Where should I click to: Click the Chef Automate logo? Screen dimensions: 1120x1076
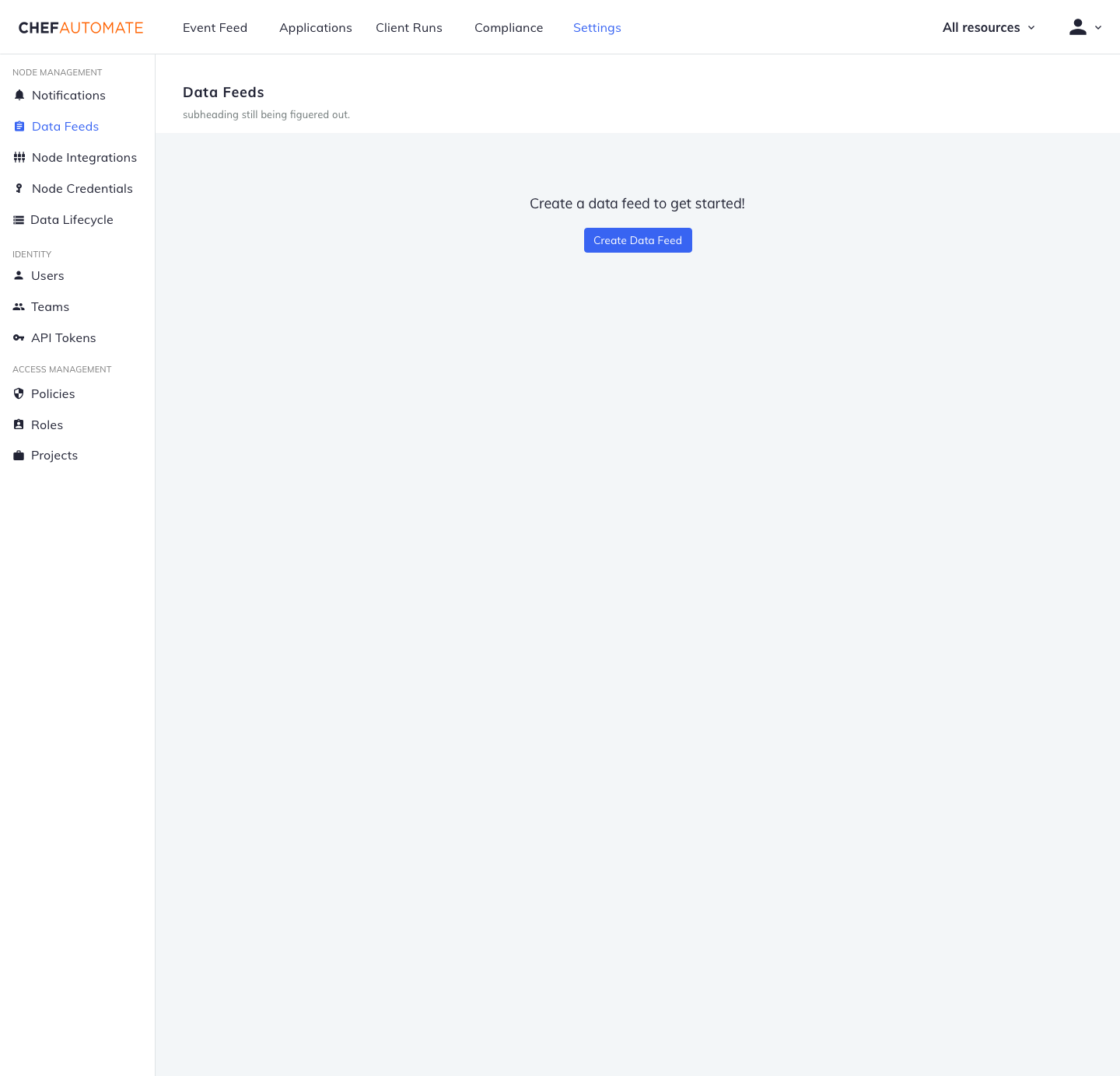pyautogui.click(x=80, y=27)
